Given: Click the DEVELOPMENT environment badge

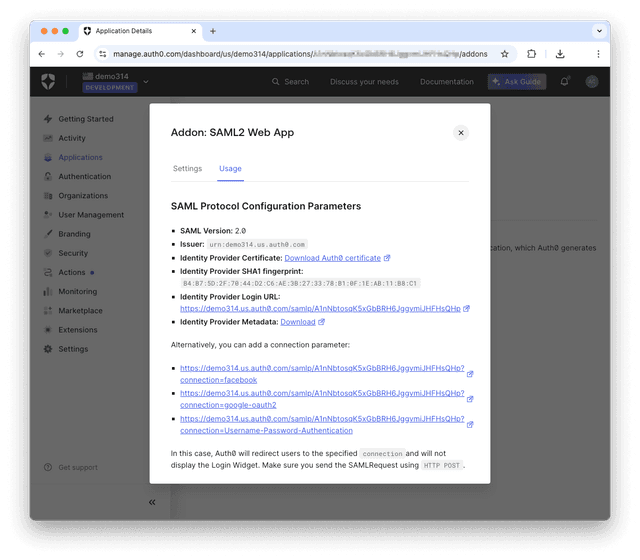Looking at the screenshot, I should pos(109,87).
